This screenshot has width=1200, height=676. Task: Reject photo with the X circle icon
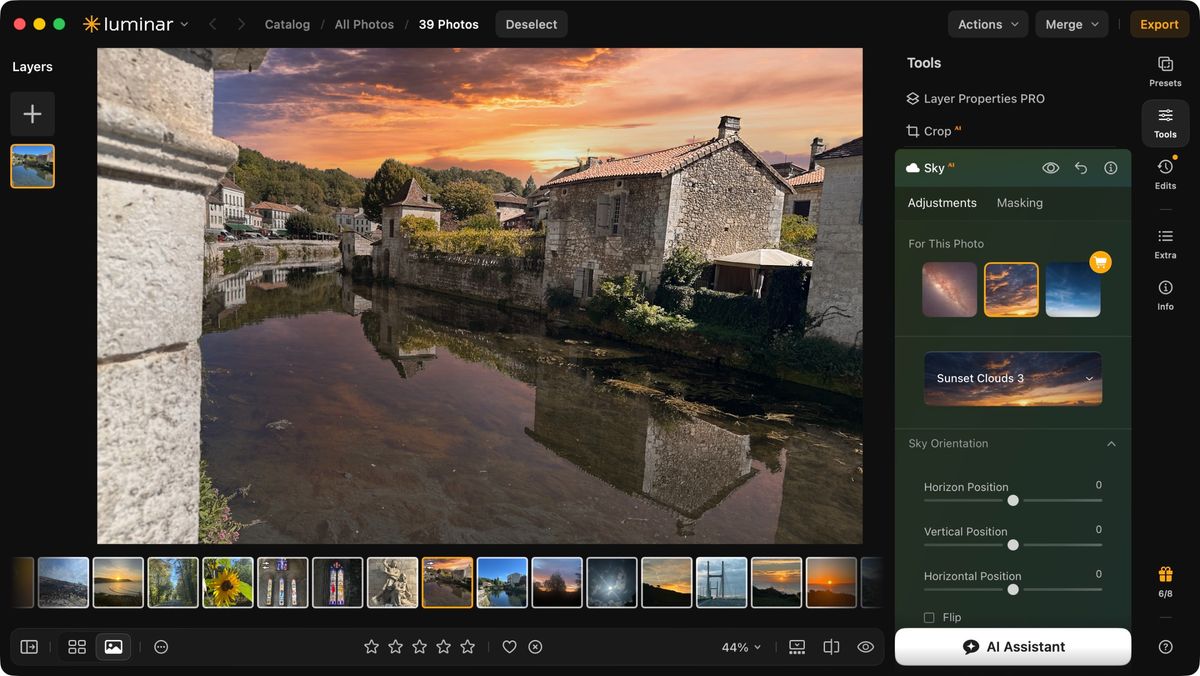(535, 647)
